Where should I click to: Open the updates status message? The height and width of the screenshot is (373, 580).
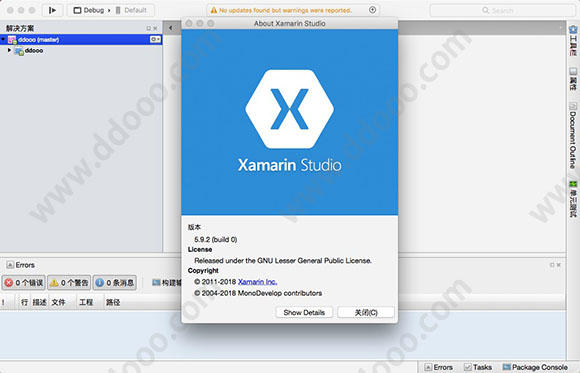pyautogui.click(x=285, y=10)
